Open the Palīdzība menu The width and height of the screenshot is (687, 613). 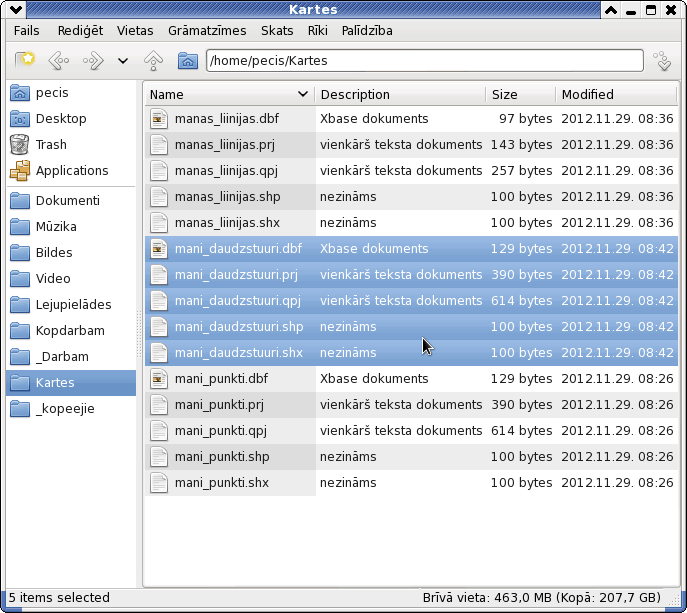click(x=367, y=31)
